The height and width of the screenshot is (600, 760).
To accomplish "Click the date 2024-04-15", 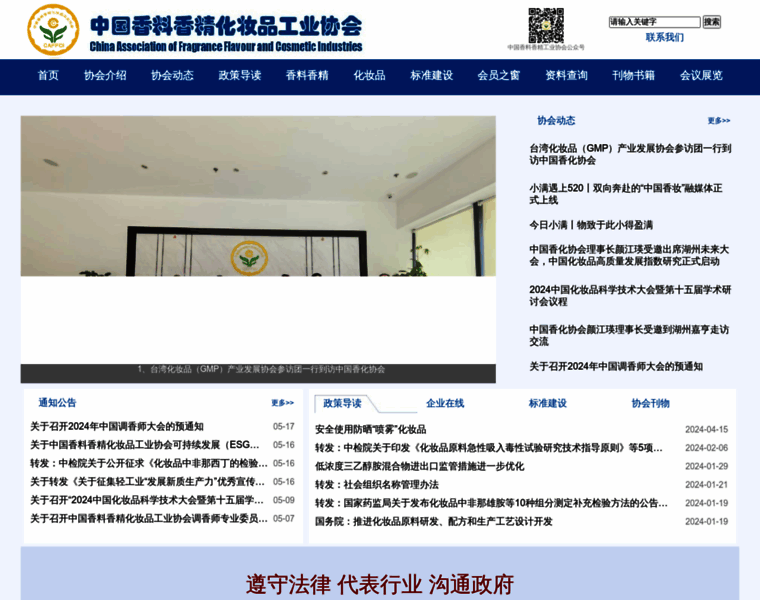I will [707, 429].
